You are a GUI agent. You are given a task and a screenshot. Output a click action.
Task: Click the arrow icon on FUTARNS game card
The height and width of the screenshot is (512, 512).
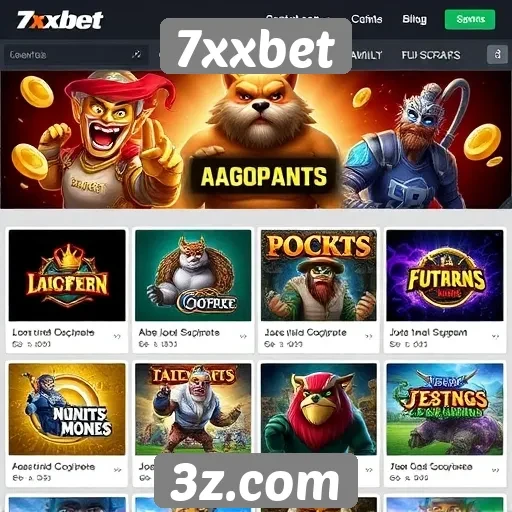[x=495, y=336]
